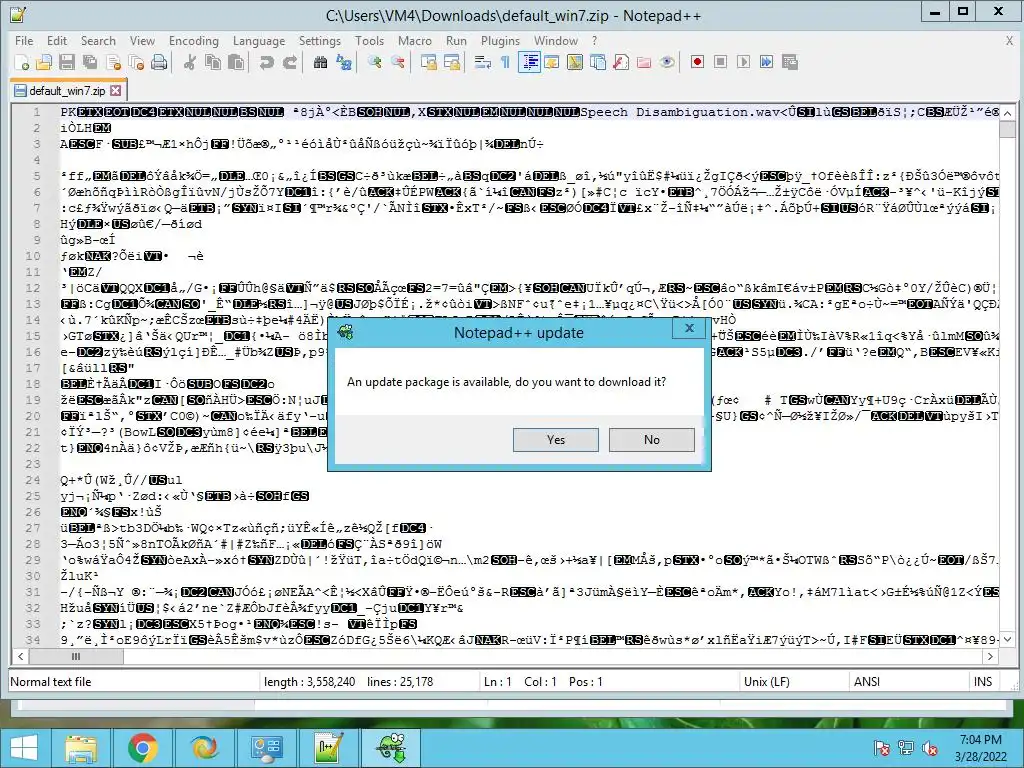This screenshot has width=1024, height=768.
Task: Click the Save All toolbar icon
Action: [x=89, y=62]
